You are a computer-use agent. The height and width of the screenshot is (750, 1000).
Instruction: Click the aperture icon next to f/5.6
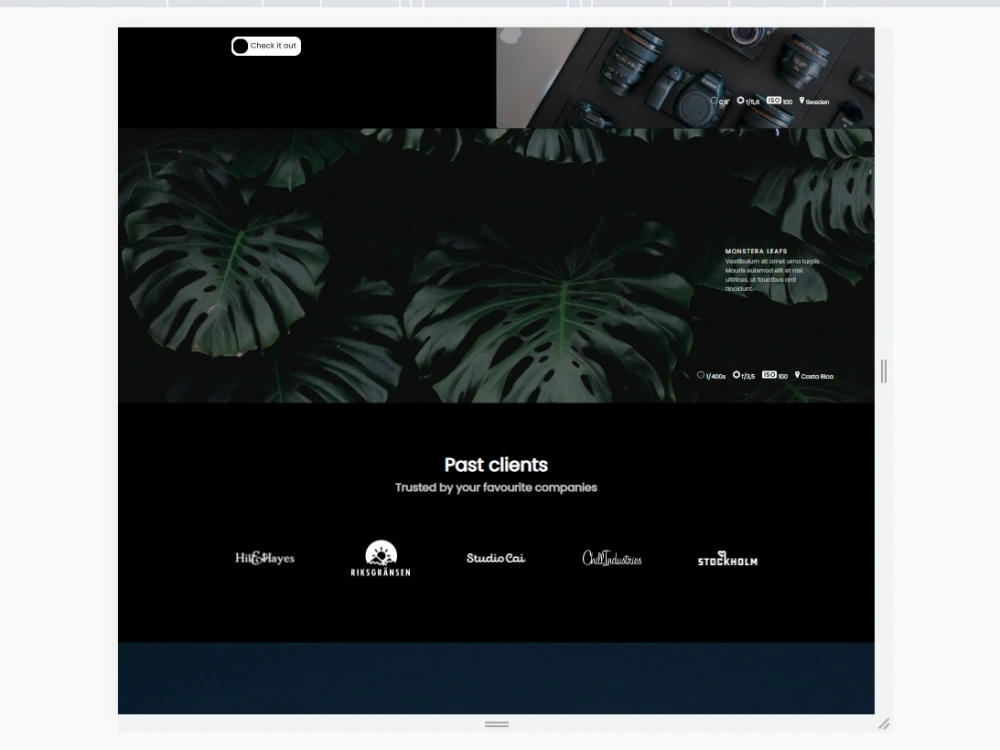[740, 101]
